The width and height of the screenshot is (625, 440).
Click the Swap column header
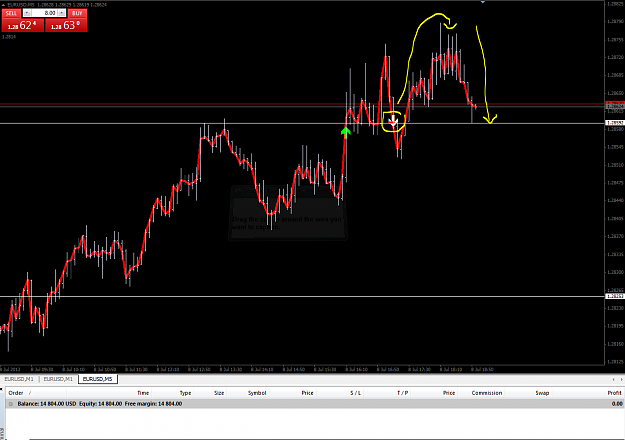pos(542,393)
